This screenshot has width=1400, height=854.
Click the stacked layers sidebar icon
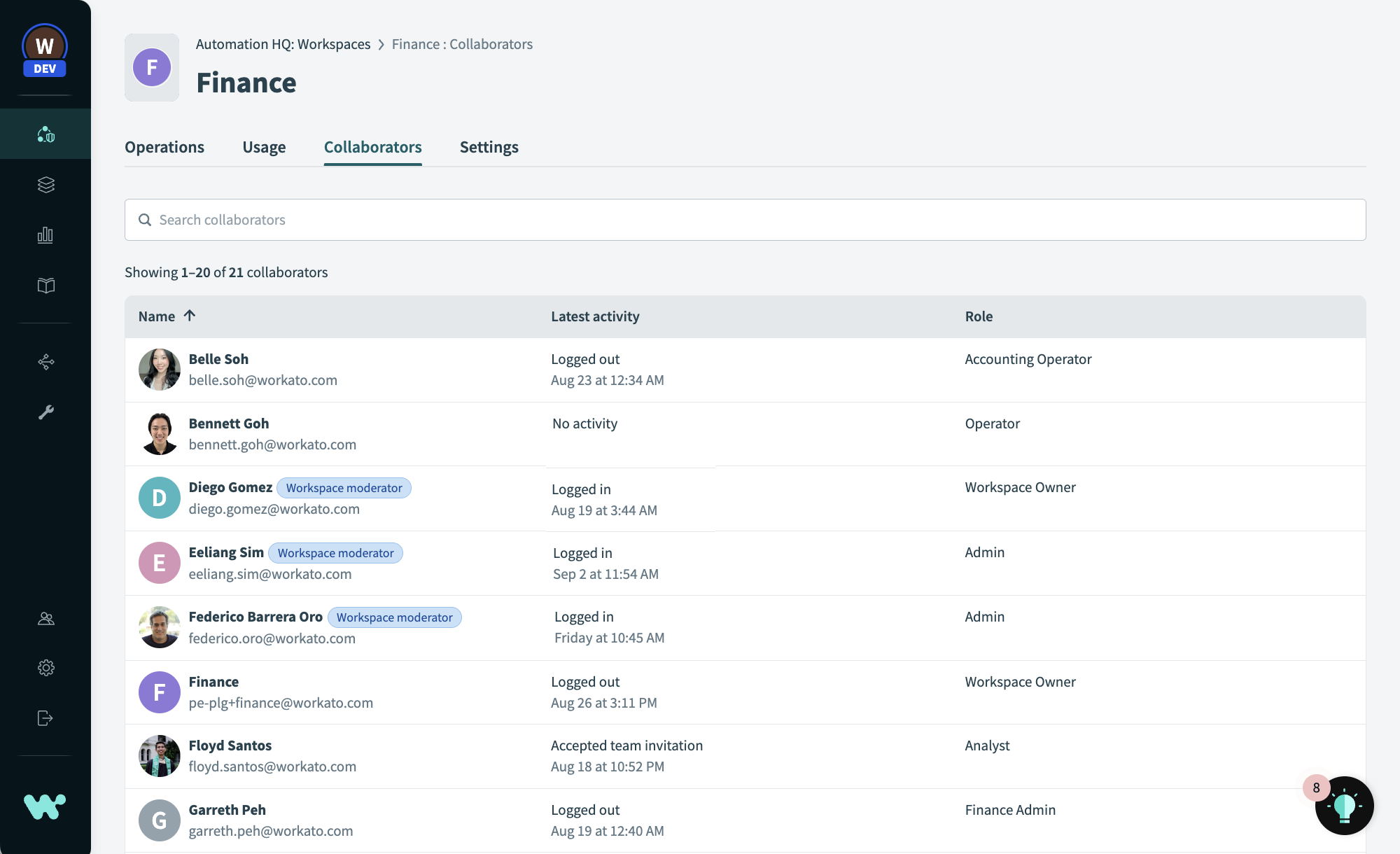(45, 185)
